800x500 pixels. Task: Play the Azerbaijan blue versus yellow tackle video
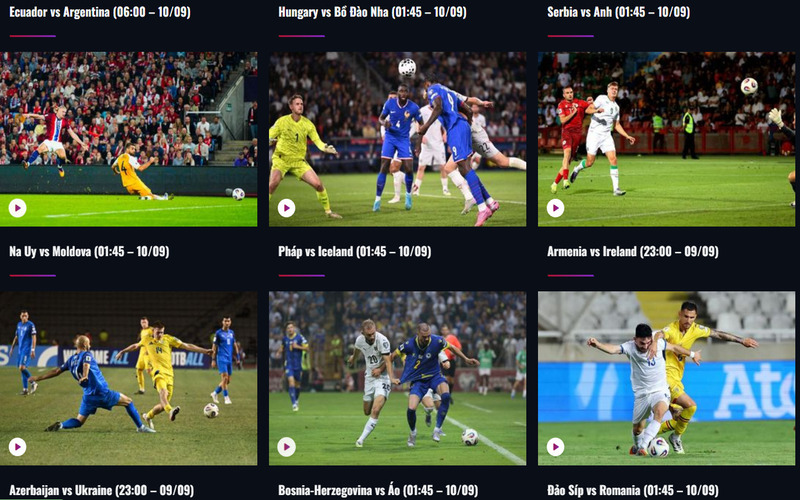[x=17, y=447]
